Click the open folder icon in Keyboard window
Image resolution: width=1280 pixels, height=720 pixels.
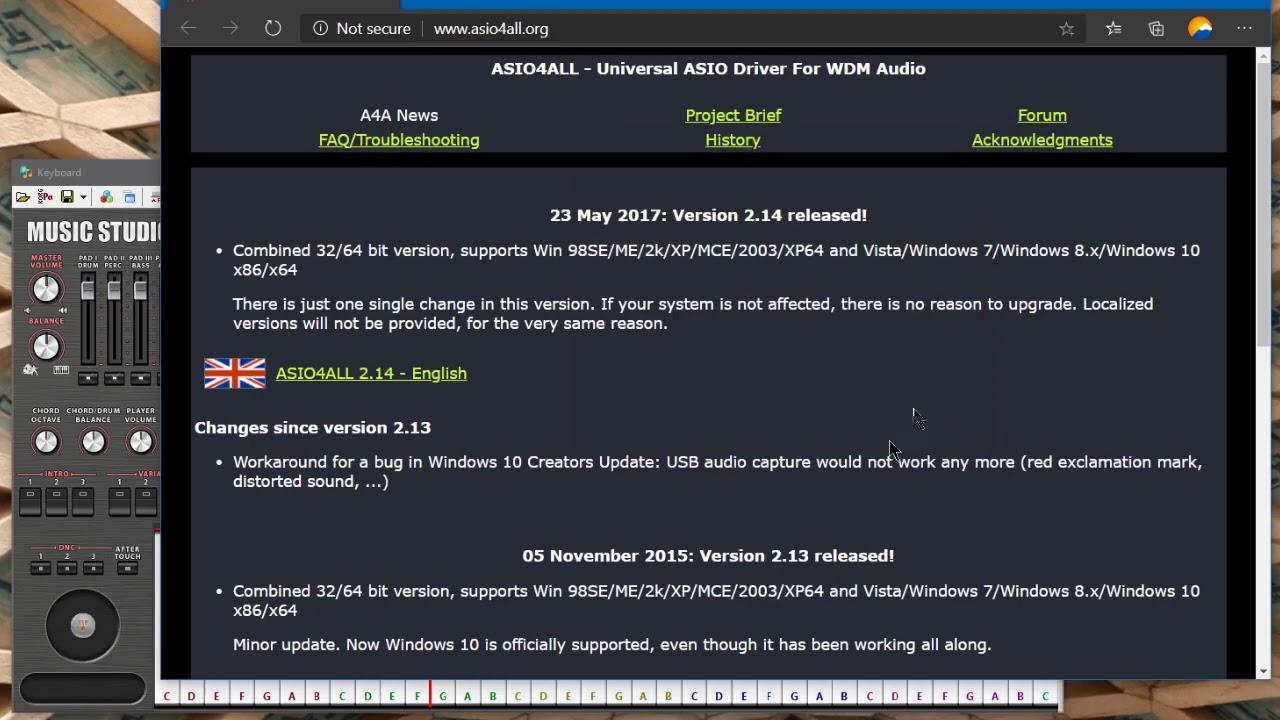[23, 197]
